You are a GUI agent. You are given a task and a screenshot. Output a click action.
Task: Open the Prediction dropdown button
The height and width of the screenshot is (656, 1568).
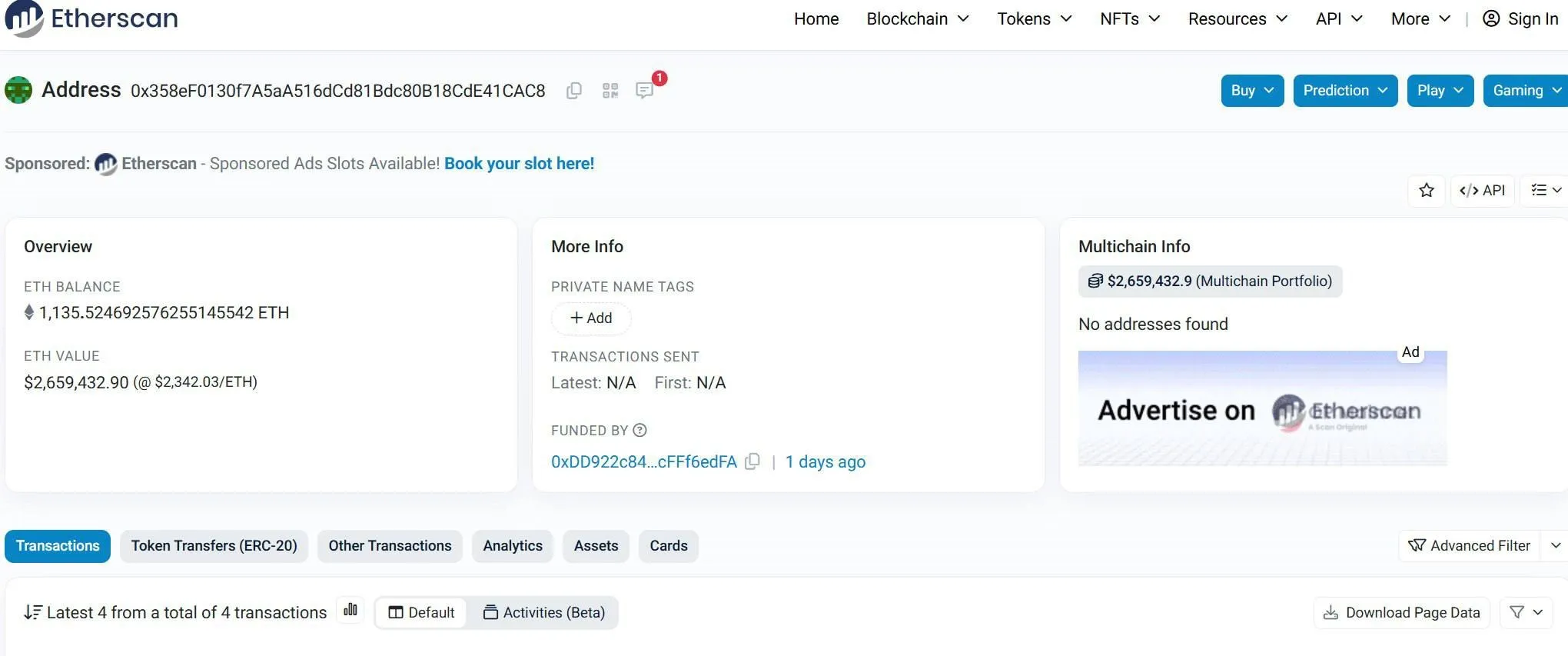(1345, 91)
